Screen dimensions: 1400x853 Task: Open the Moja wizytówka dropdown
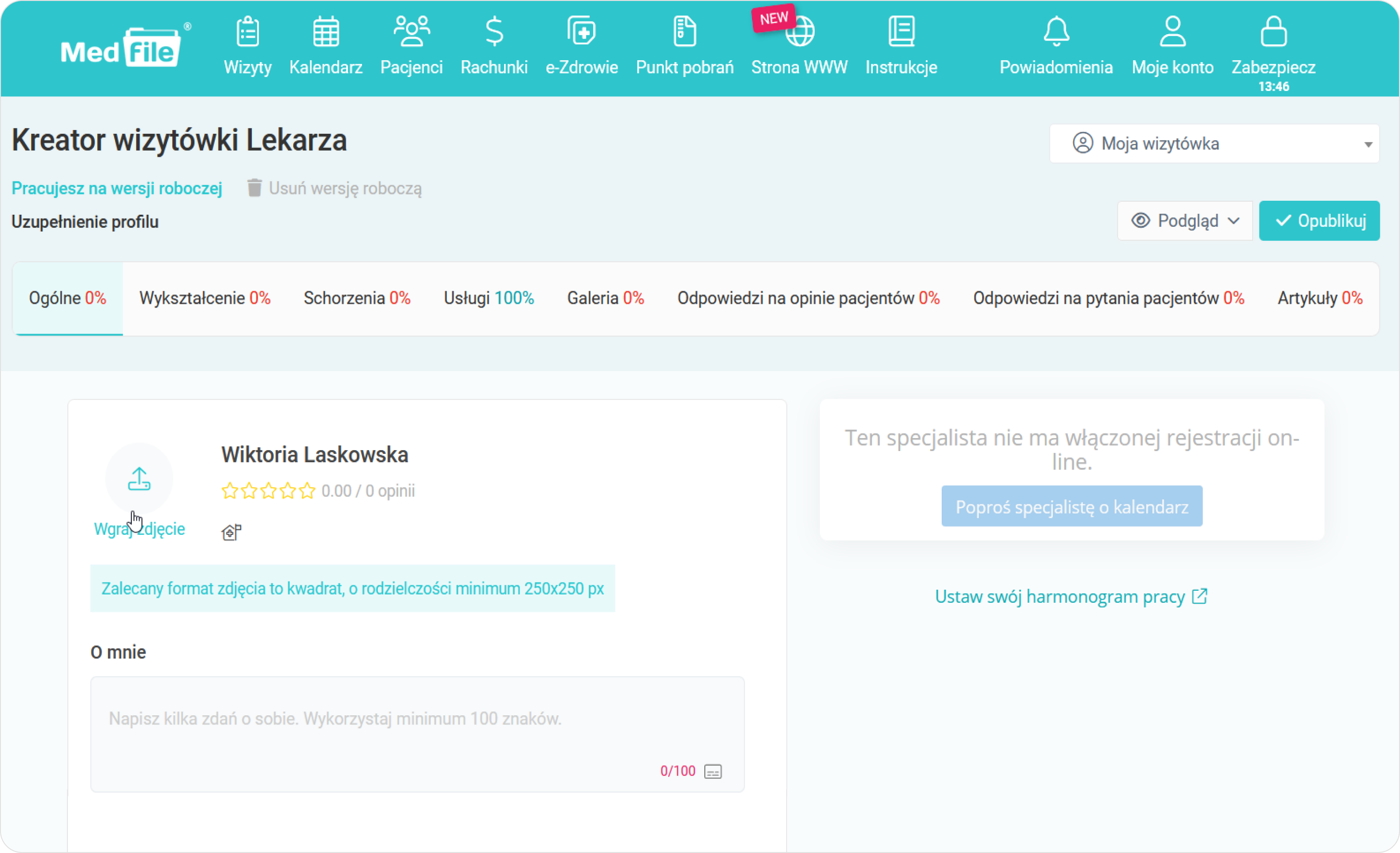coord(1214,144)
